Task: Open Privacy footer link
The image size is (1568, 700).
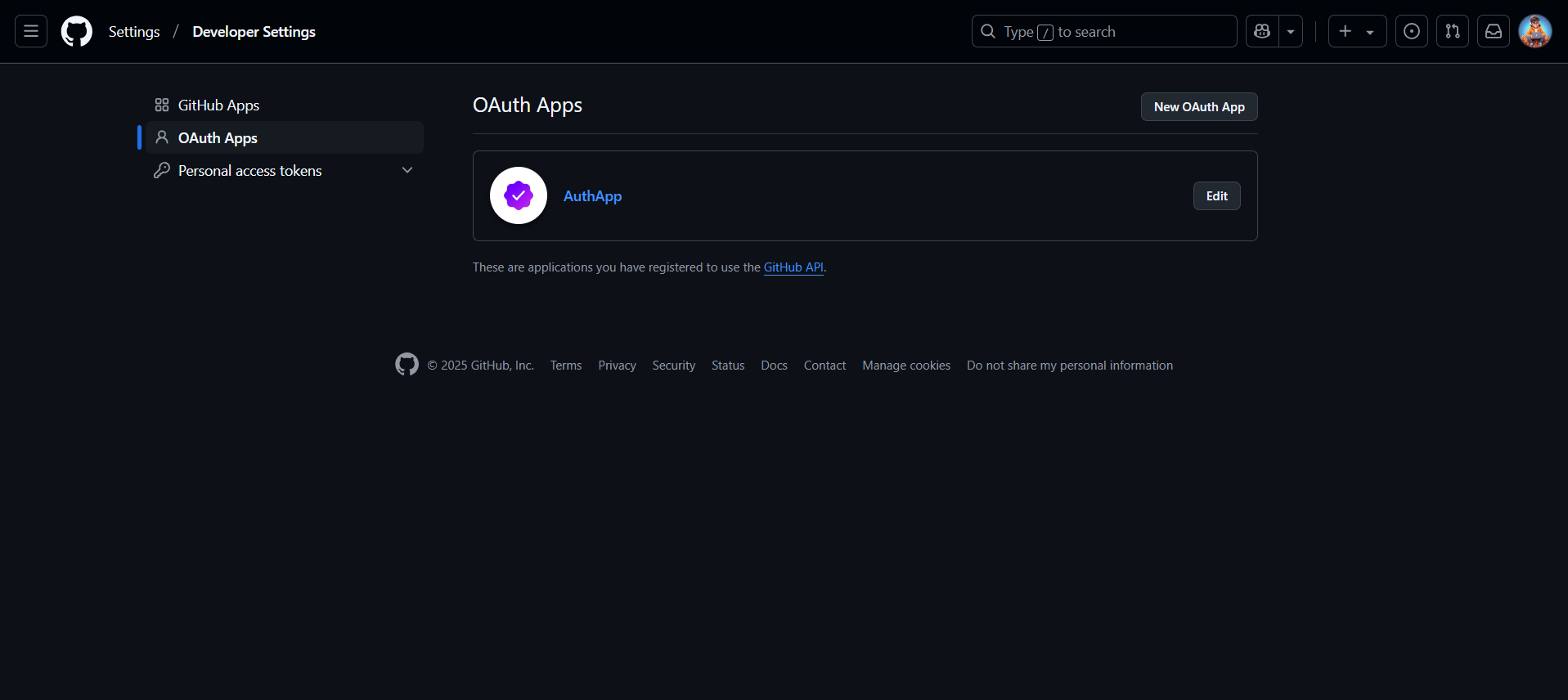Action: (x=617, y=366)
